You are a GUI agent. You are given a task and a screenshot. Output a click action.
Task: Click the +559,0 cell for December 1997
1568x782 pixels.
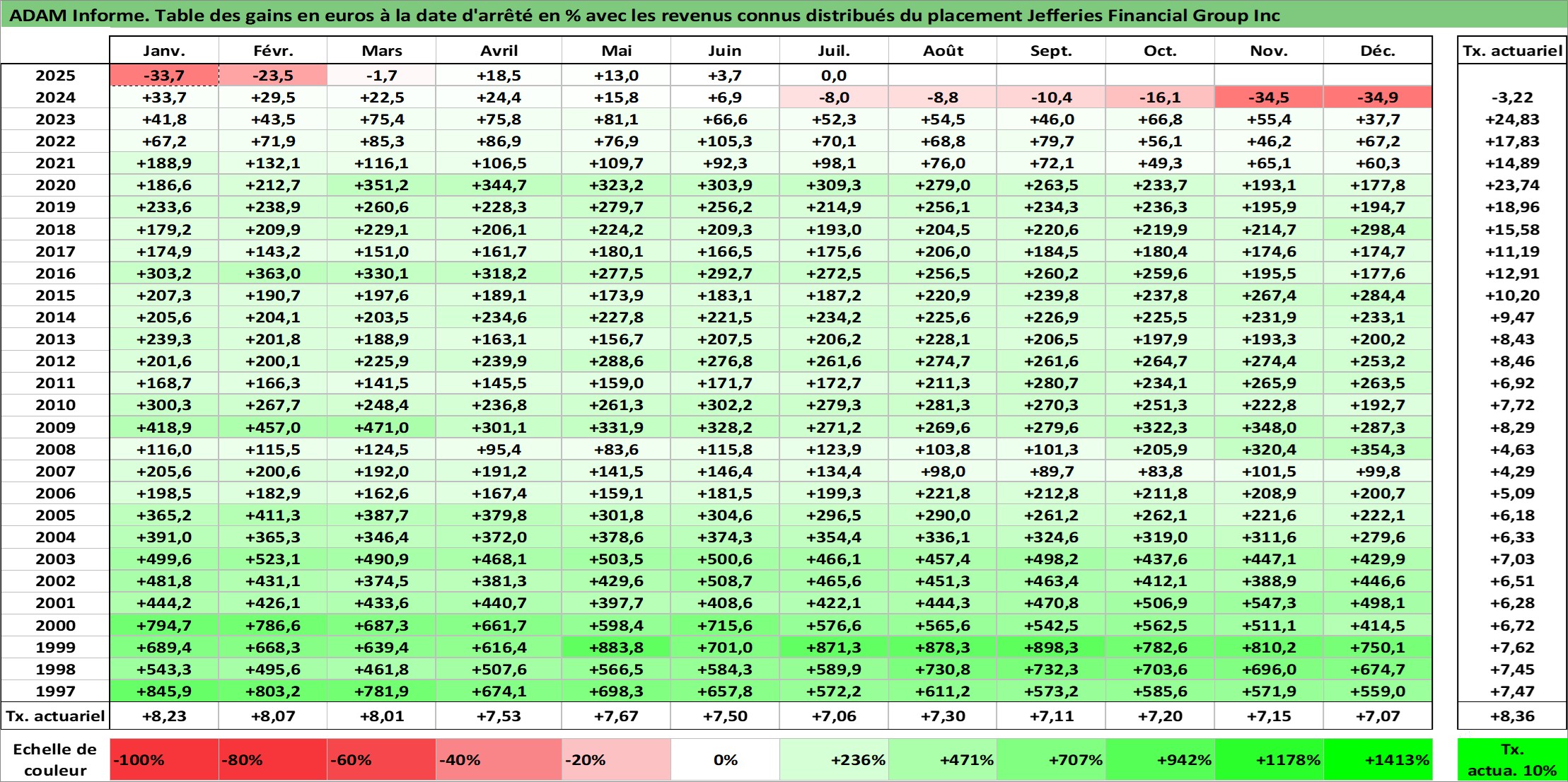[1378, 691]
